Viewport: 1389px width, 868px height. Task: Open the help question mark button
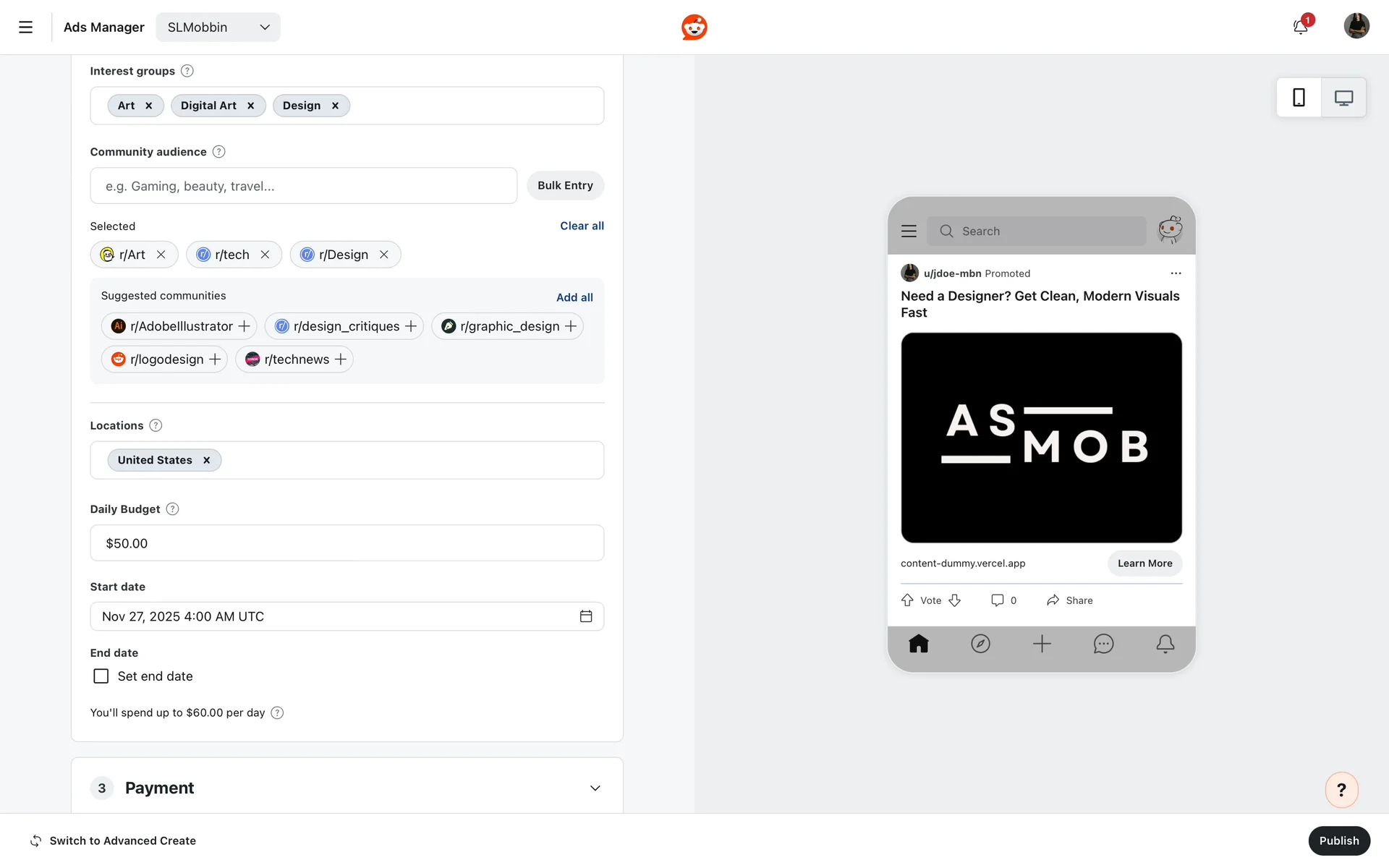(1341, 790)
